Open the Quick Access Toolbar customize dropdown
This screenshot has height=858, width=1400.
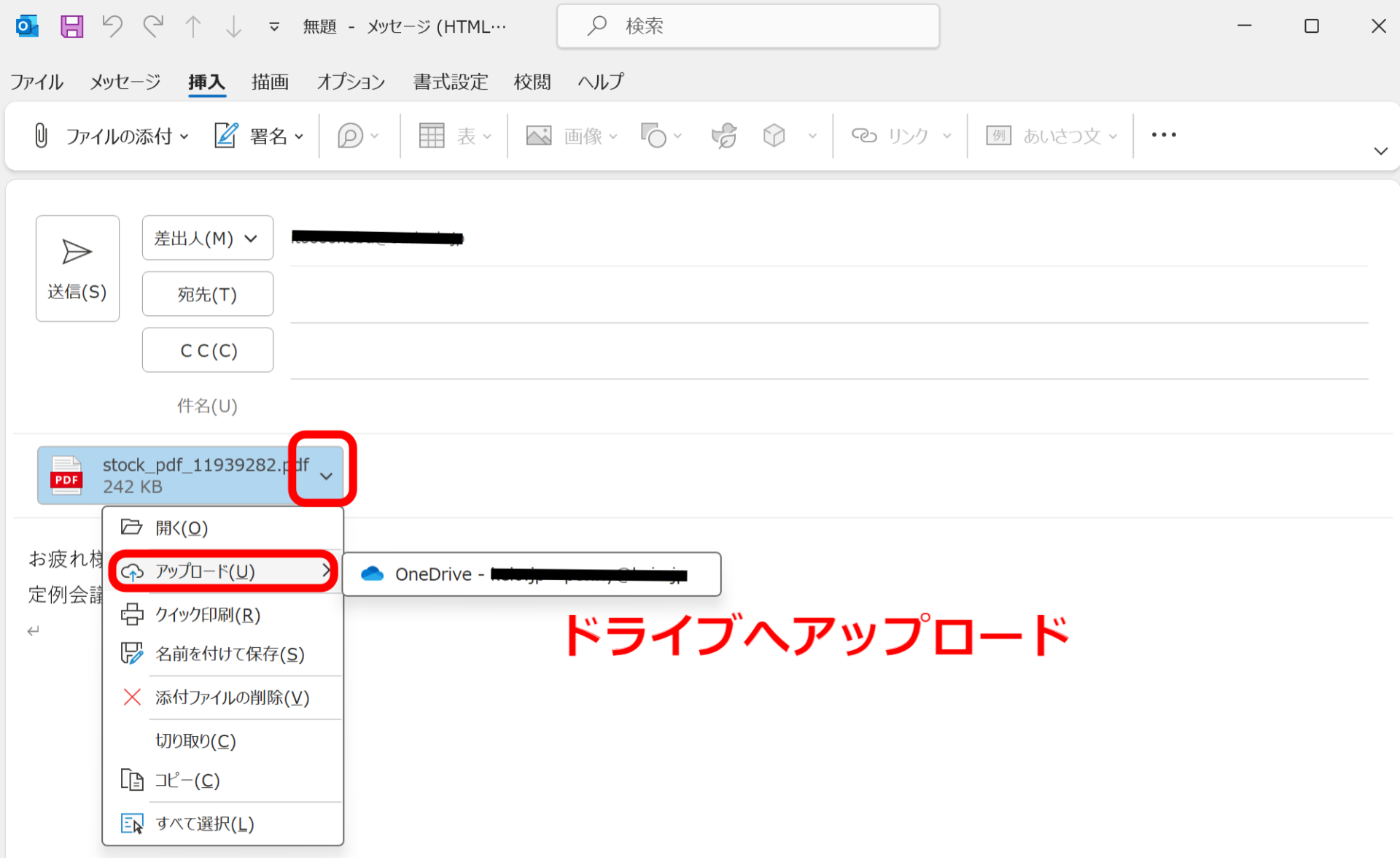click(x=274, y=27)
